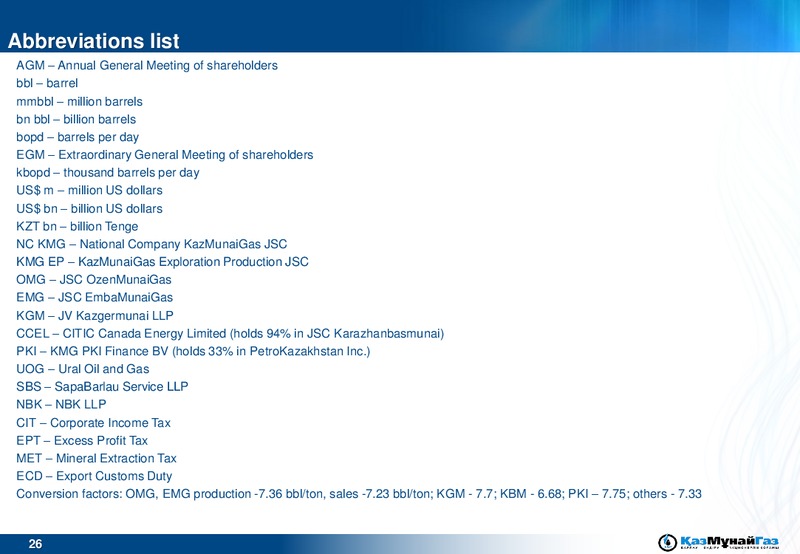Select the 'CCEL – CITIC Canada Energy Limited' line

230,334
